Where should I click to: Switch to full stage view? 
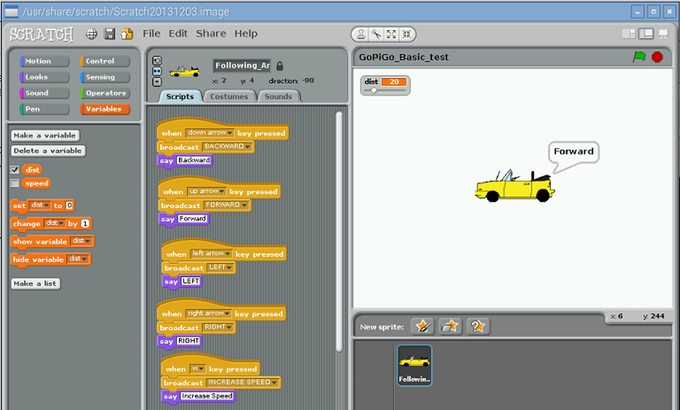point(646,34)
